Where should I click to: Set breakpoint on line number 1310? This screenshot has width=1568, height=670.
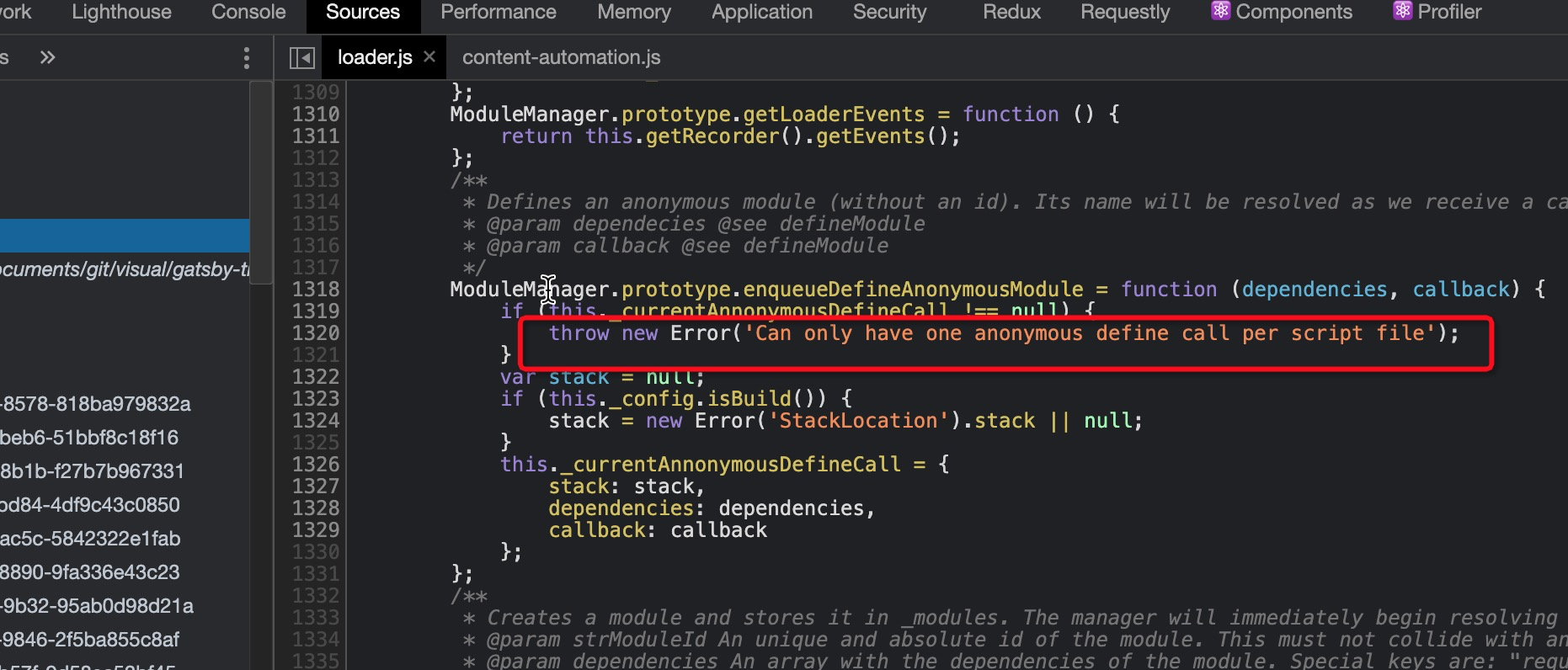(x=316, y=114)
